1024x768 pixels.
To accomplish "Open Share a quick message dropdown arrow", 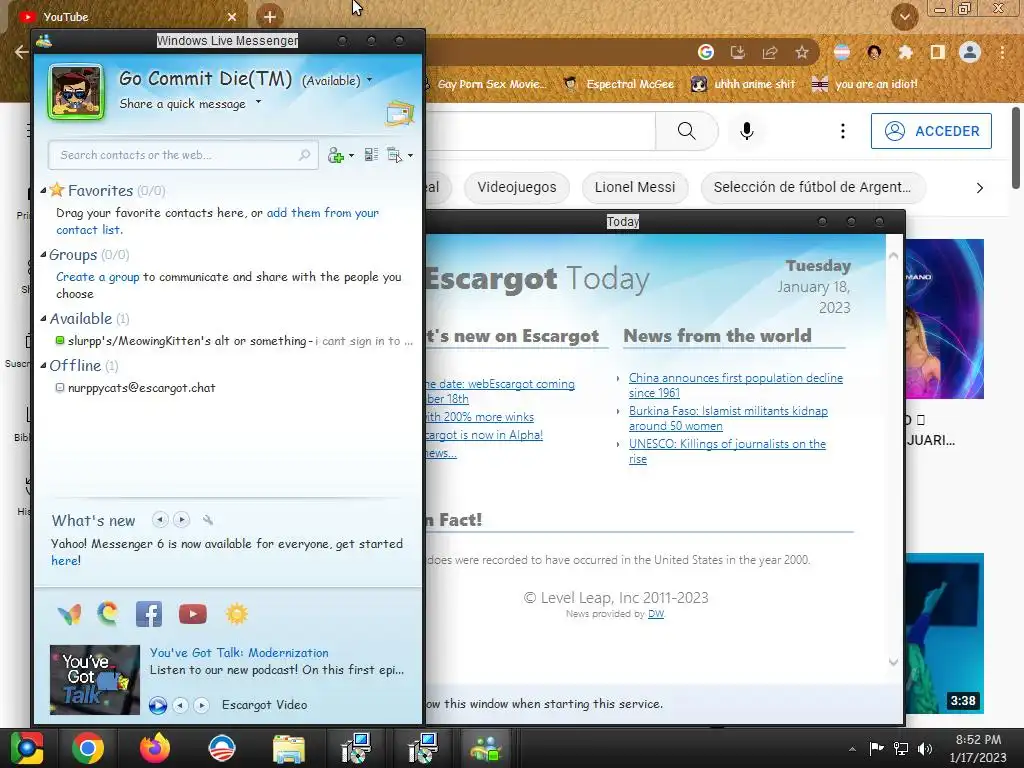I will coord(258,102).
